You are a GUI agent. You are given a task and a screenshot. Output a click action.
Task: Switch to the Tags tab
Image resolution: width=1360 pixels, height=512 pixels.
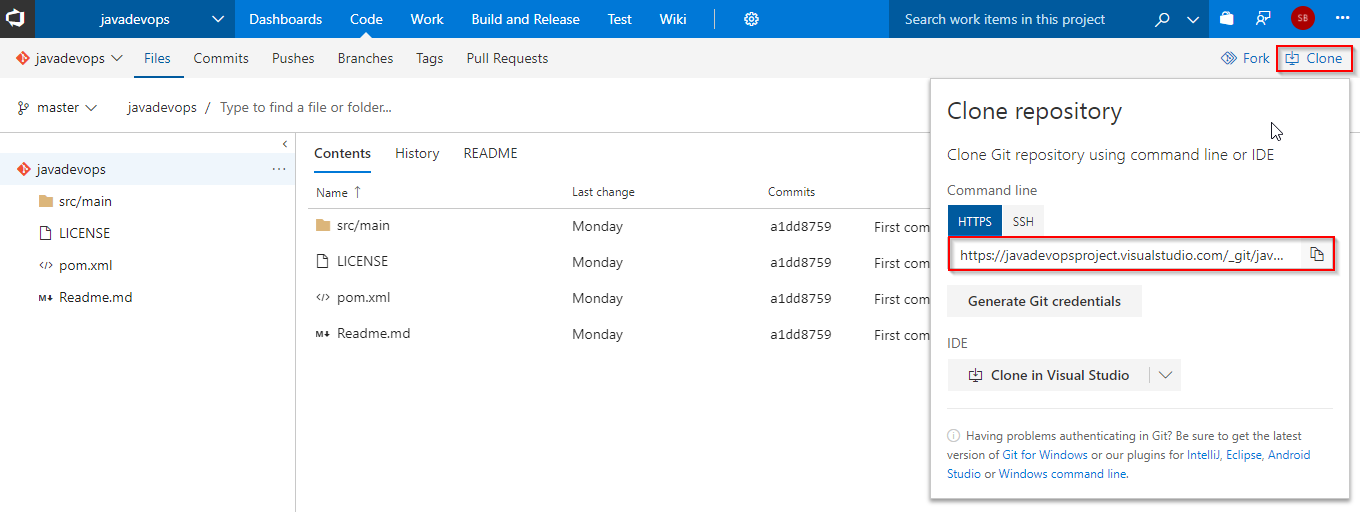point(429,58)
